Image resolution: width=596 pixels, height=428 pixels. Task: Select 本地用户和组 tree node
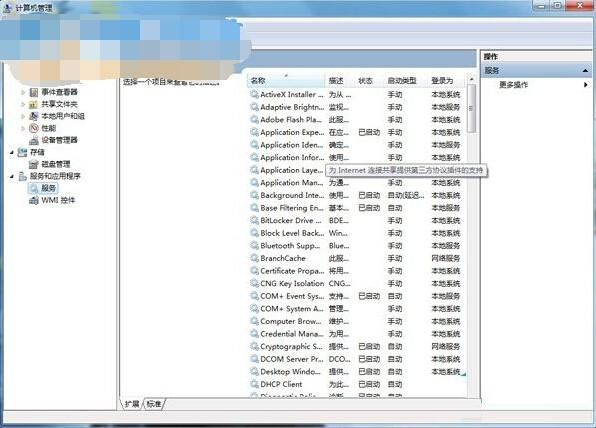[x=63, y=116]
